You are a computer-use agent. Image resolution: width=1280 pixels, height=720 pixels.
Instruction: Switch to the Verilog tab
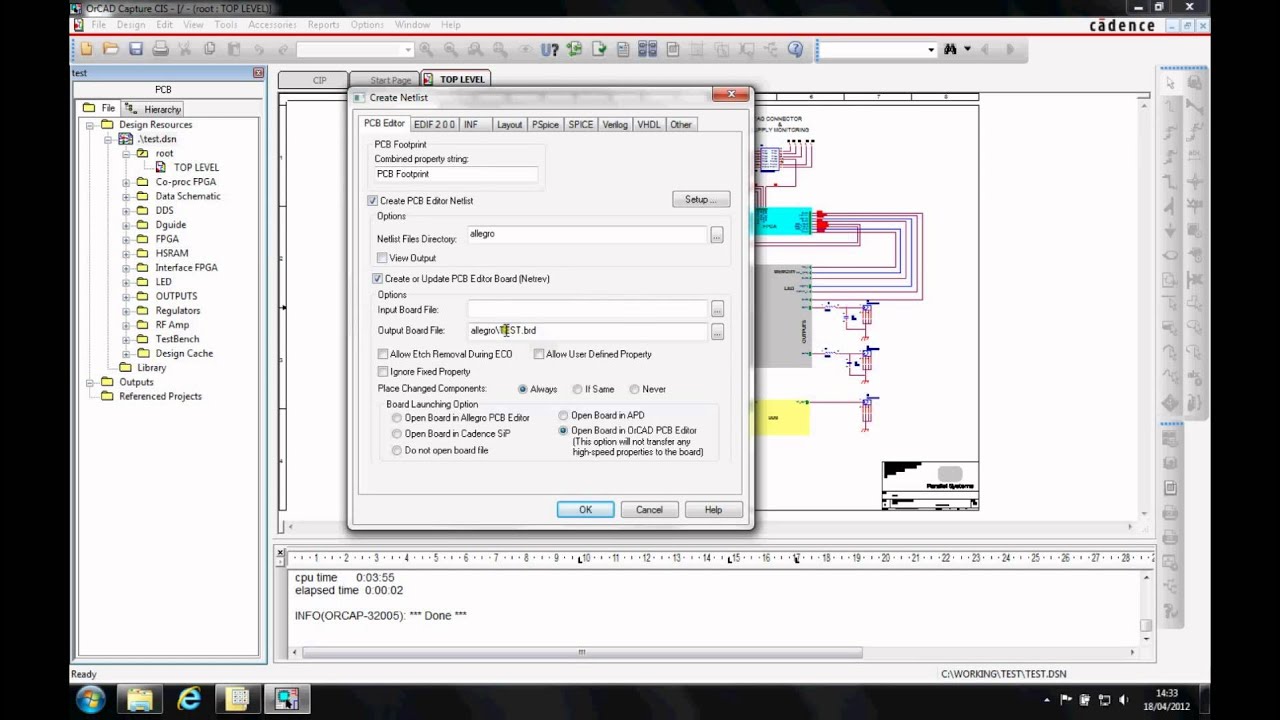[x=615, y=125]
